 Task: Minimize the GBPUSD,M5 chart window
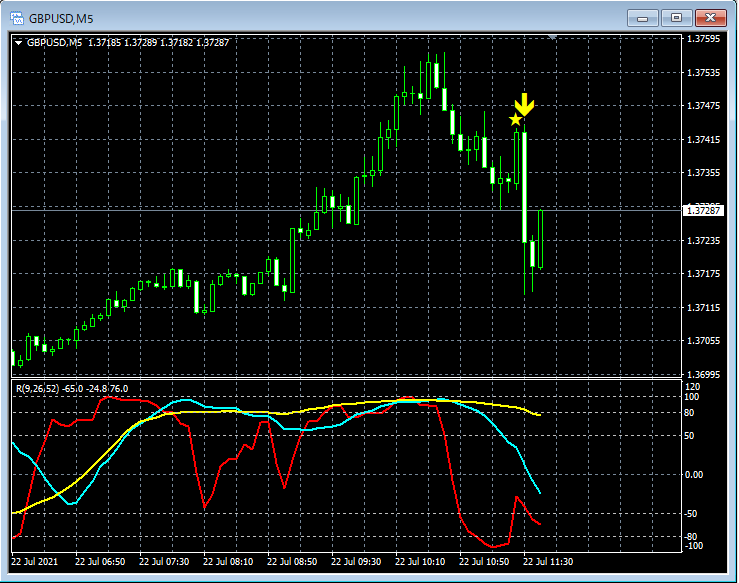click(642, 18)
